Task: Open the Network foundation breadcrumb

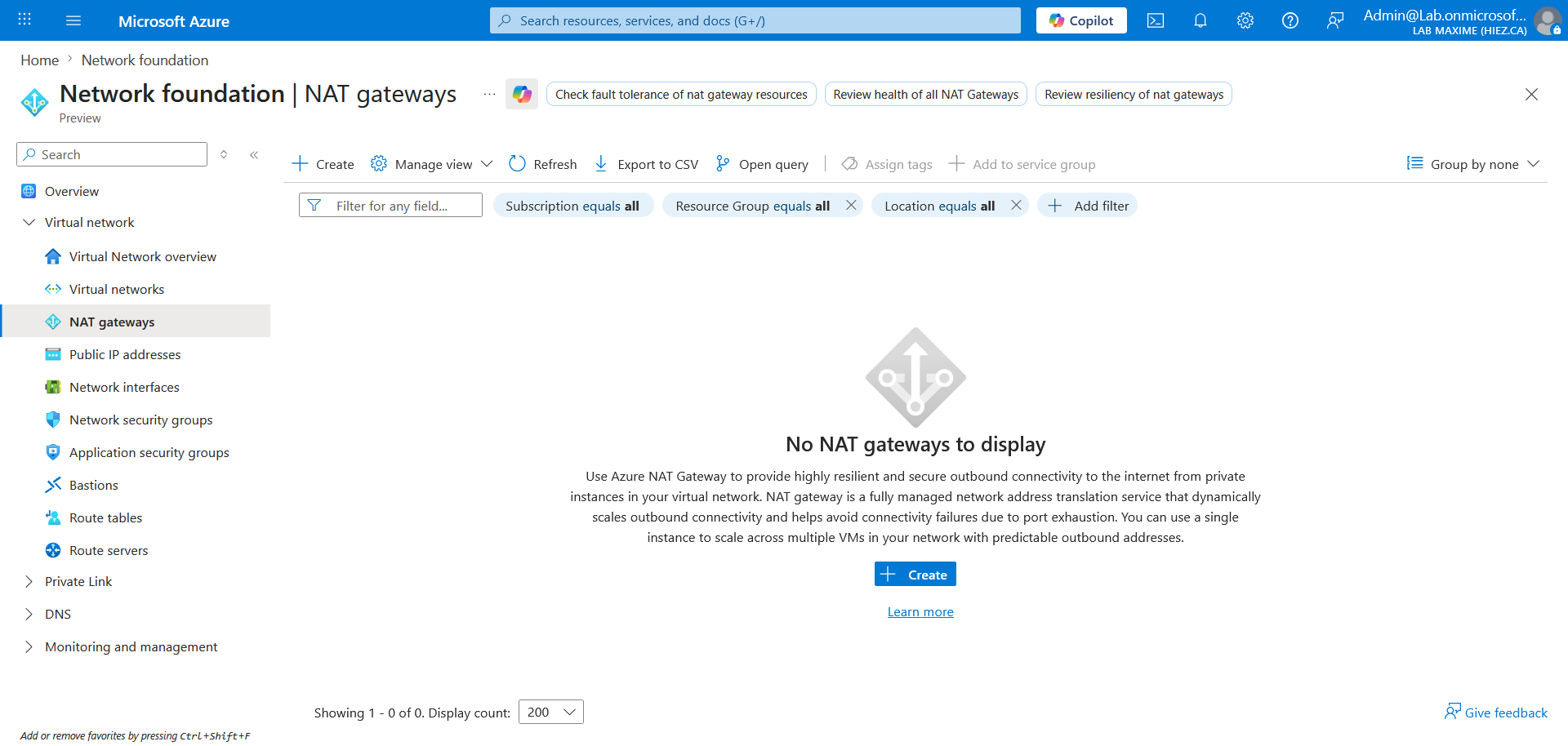Action: point(145,60)
